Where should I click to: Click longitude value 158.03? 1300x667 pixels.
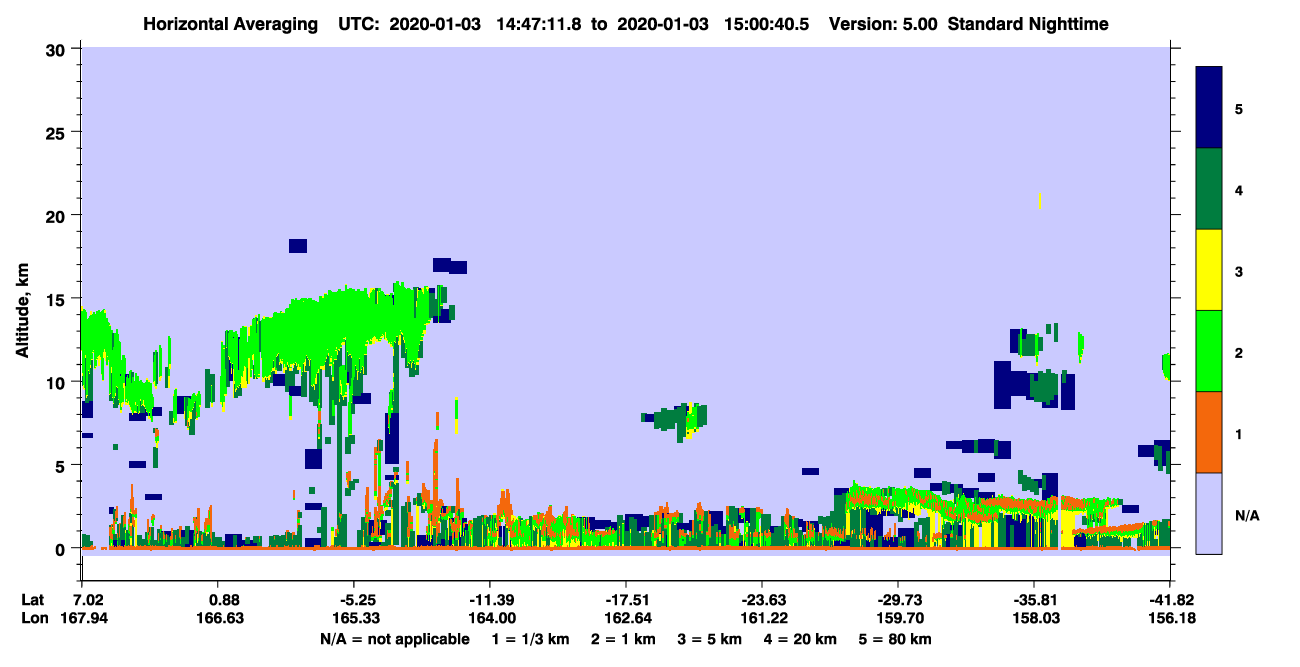(x=1038, y=618)
